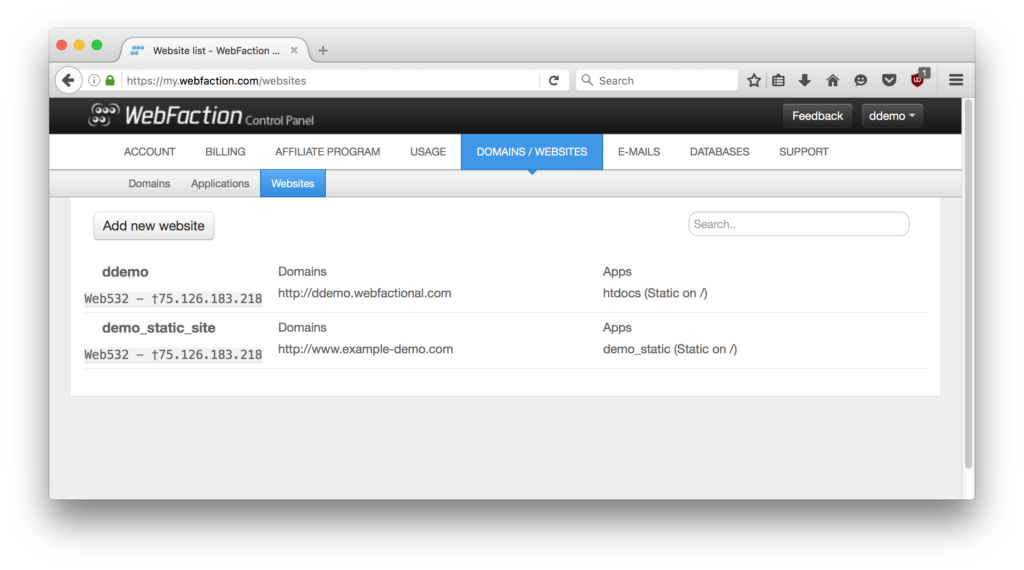
Task: Open a new tab with the plus button
Action: pyautogui.click(x=323, y=50)
